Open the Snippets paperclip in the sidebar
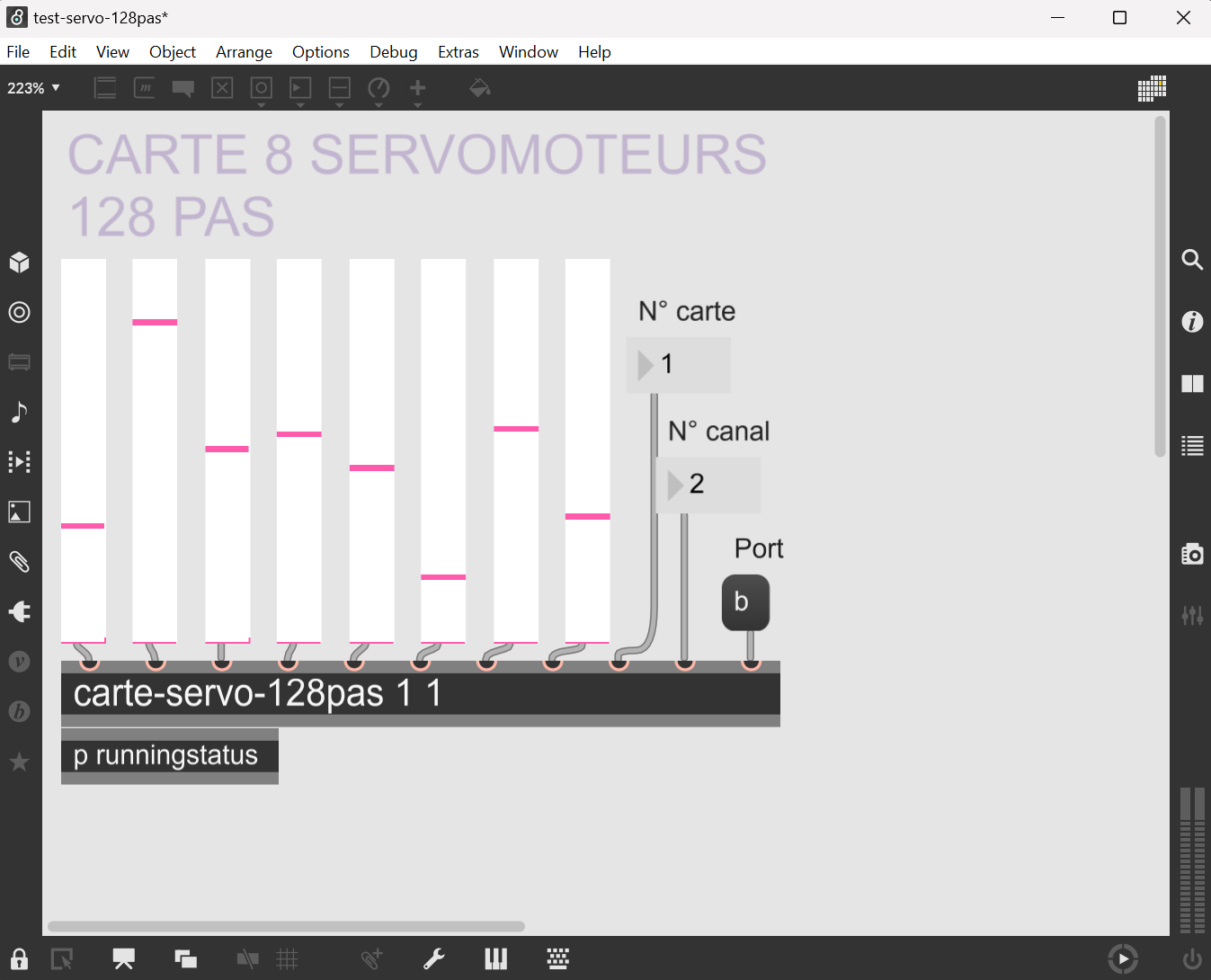This screenshot has width=1211, height=980. [x=19, y=562]
